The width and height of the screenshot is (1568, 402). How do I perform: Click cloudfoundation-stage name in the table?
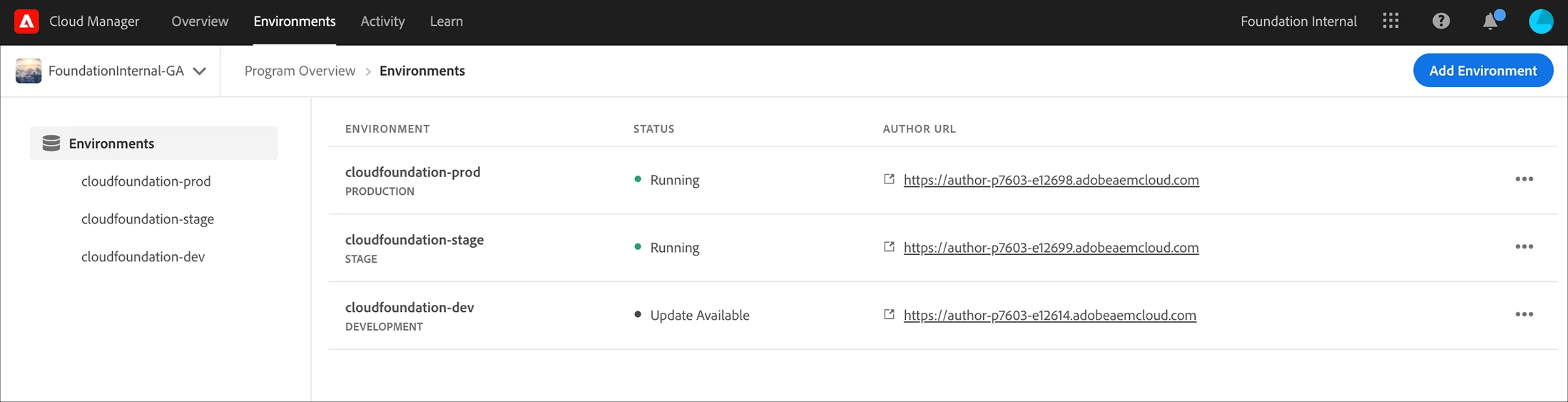pyautogui.click(x=414, y=240)
